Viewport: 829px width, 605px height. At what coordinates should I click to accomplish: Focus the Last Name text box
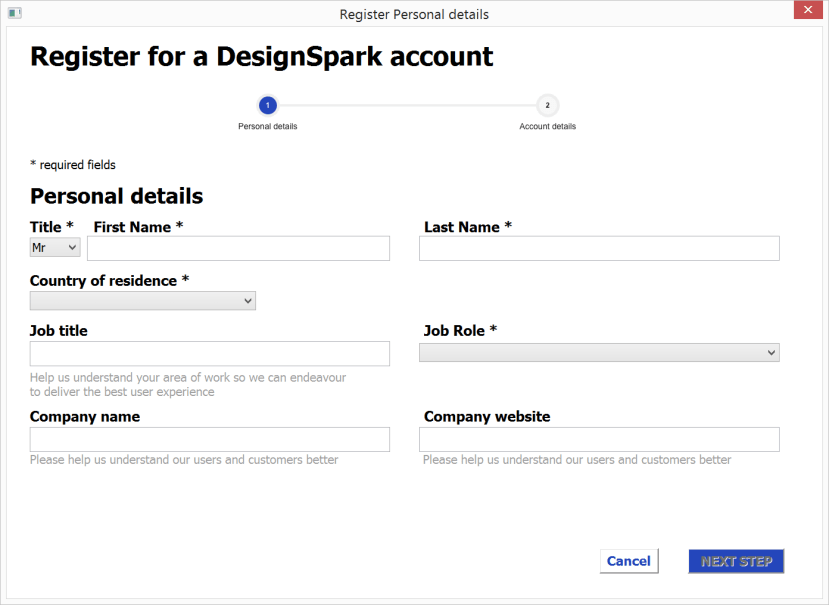[599, 248]
